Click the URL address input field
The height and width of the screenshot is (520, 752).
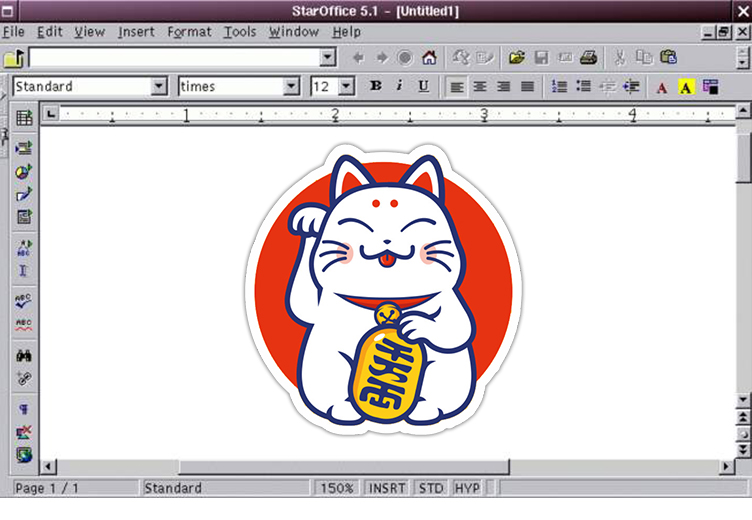click(175, 58)
